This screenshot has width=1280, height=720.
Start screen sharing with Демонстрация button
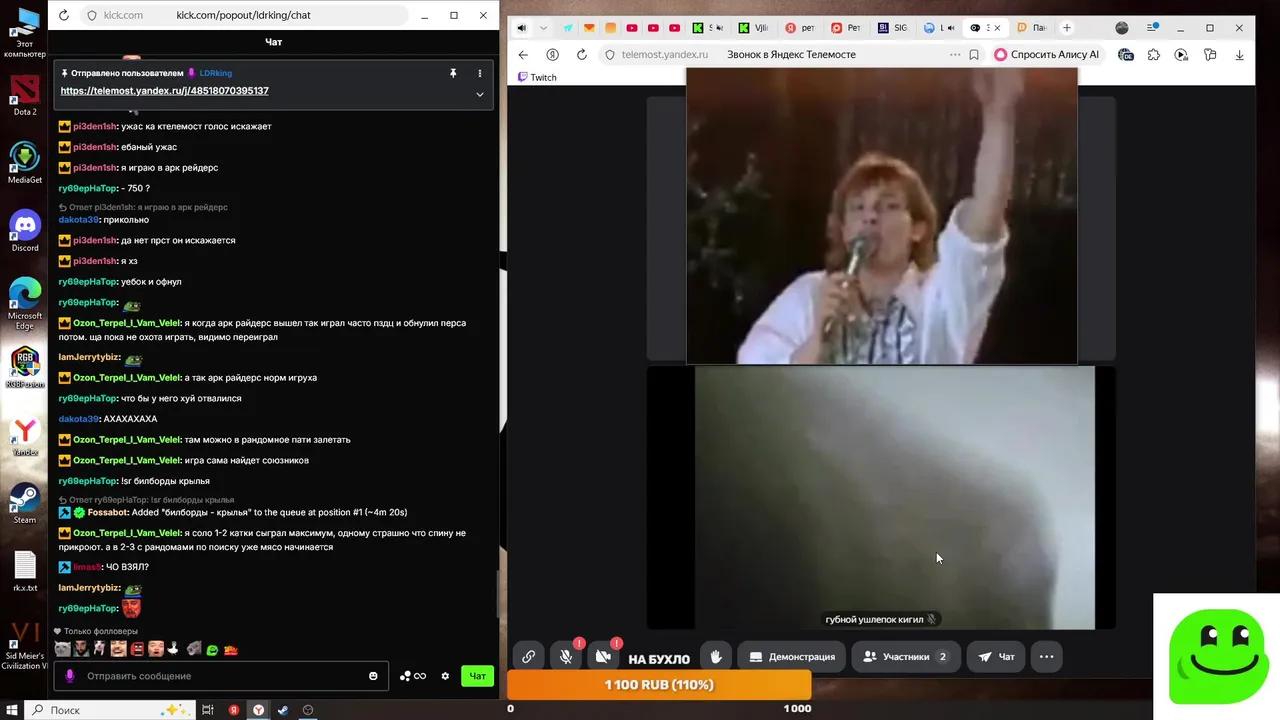[792, 657]
